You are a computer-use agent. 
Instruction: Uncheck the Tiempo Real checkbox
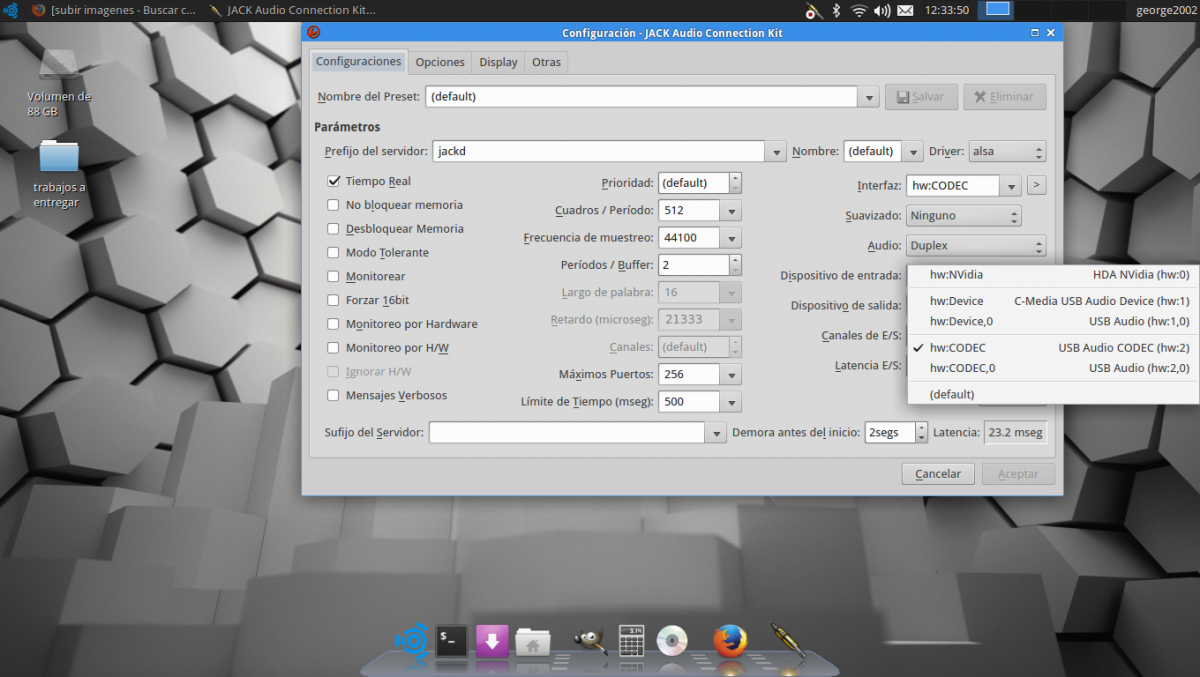click(x=334, y=182)
